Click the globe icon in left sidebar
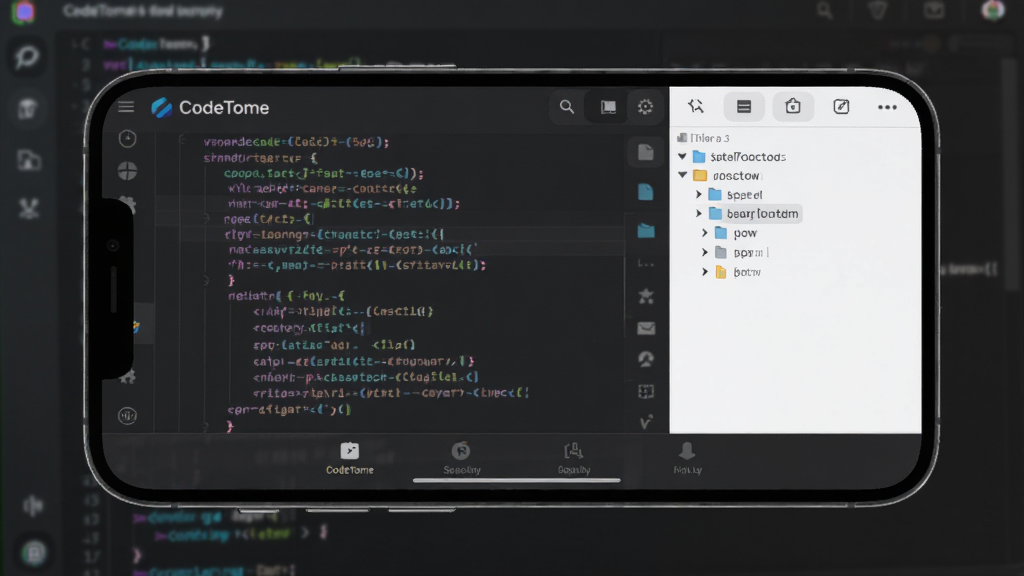 (x=127, y=171)
